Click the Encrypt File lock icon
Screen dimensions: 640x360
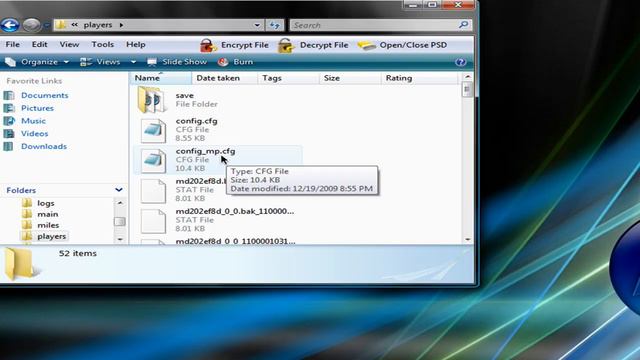[x=208, y=45]
